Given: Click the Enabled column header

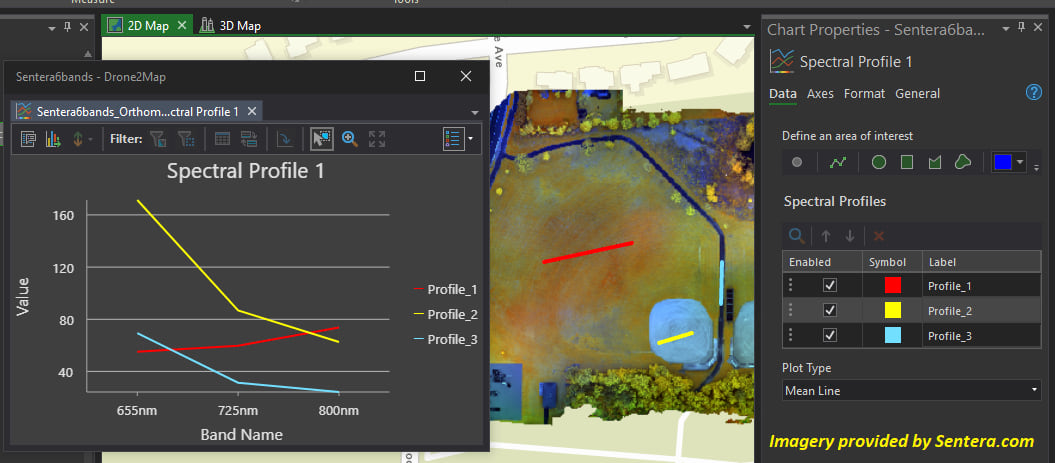Looking at the screenshot, I should [822, 262].
